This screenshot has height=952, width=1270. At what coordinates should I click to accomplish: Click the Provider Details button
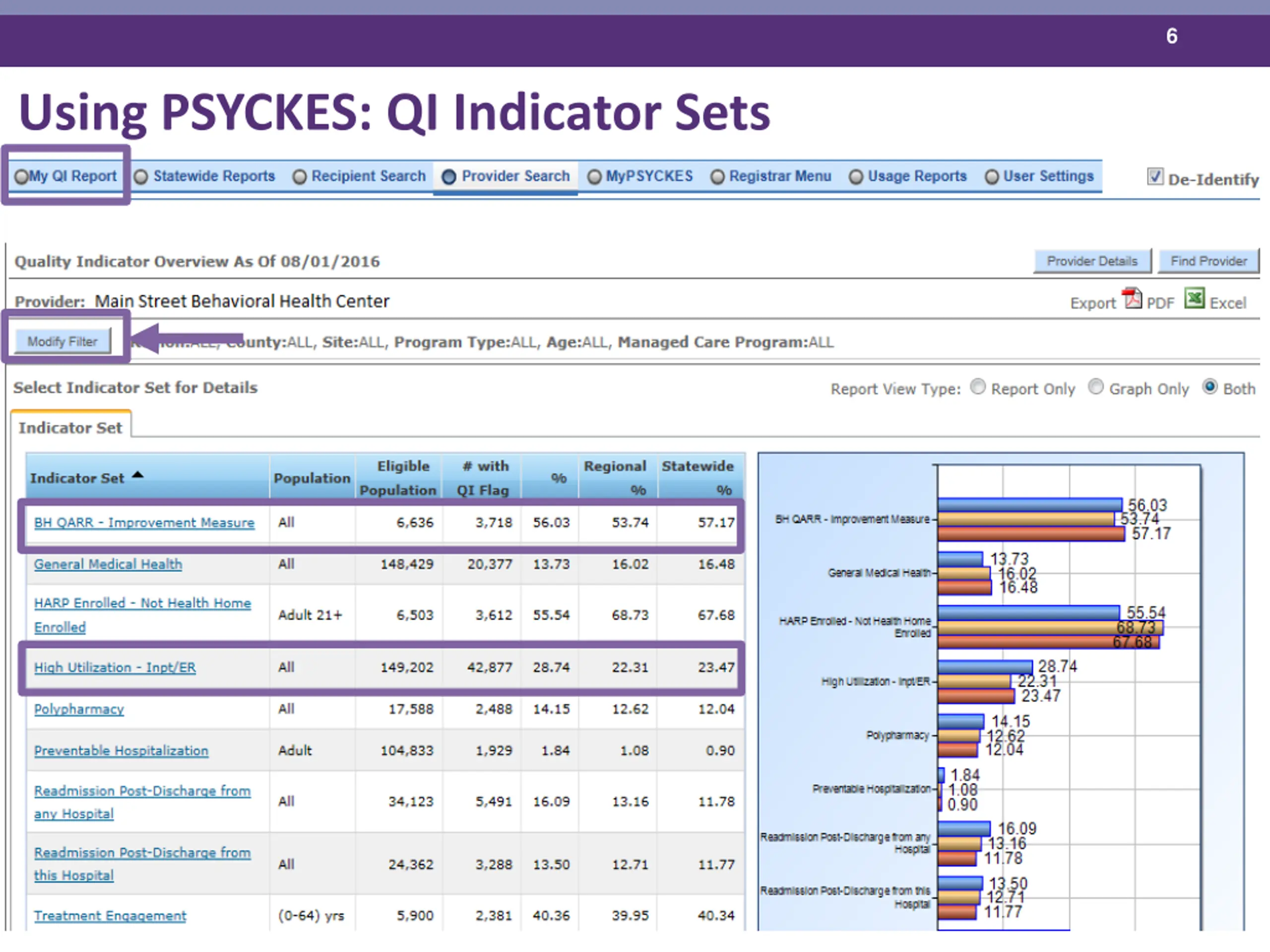tap(1092, 261)
